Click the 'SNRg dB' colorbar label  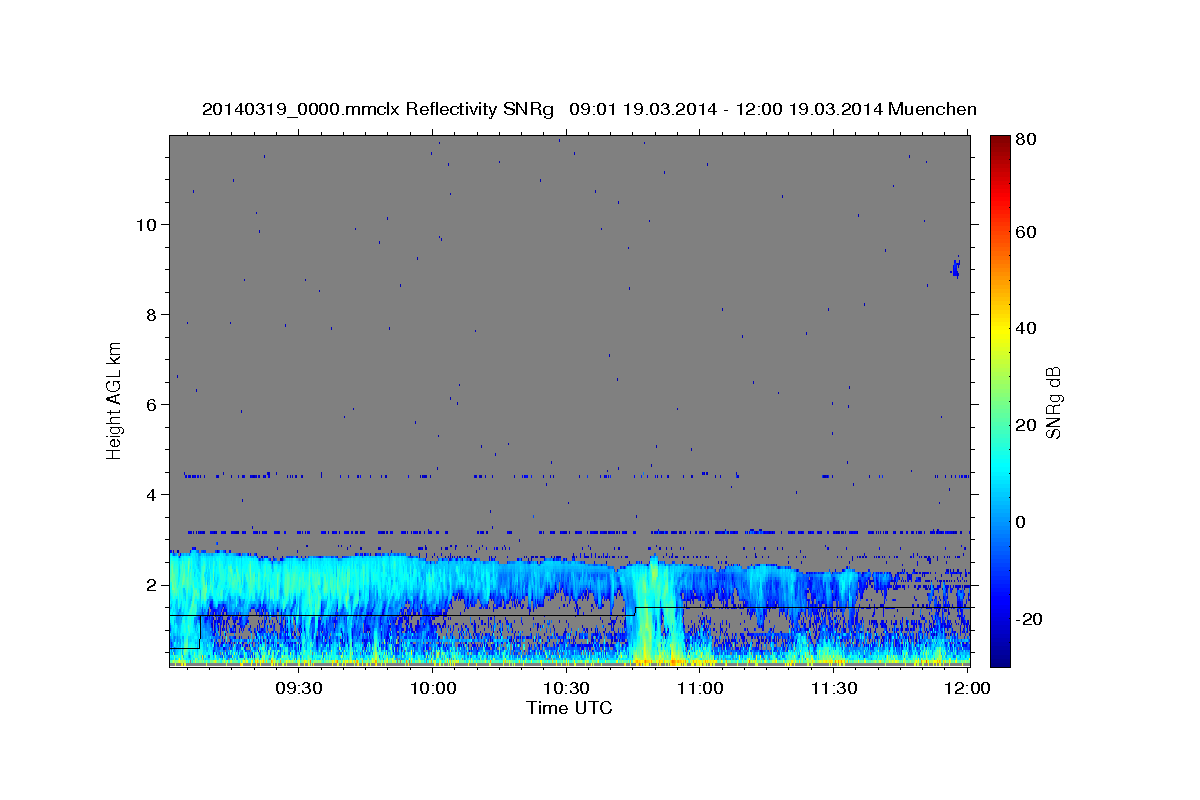(1052, 402)
